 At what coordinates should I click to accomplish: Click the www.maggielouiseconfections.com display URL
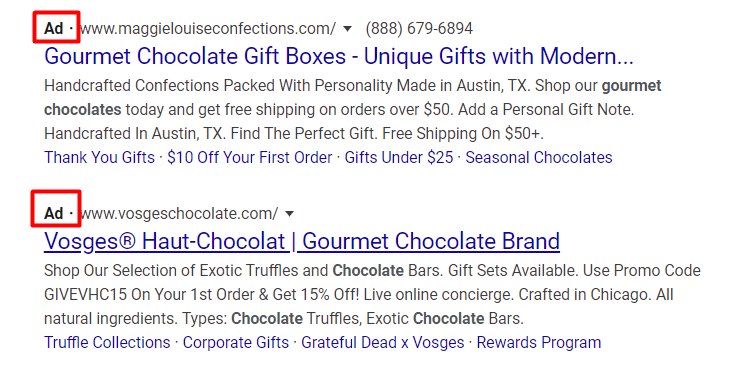click(208, 28)
